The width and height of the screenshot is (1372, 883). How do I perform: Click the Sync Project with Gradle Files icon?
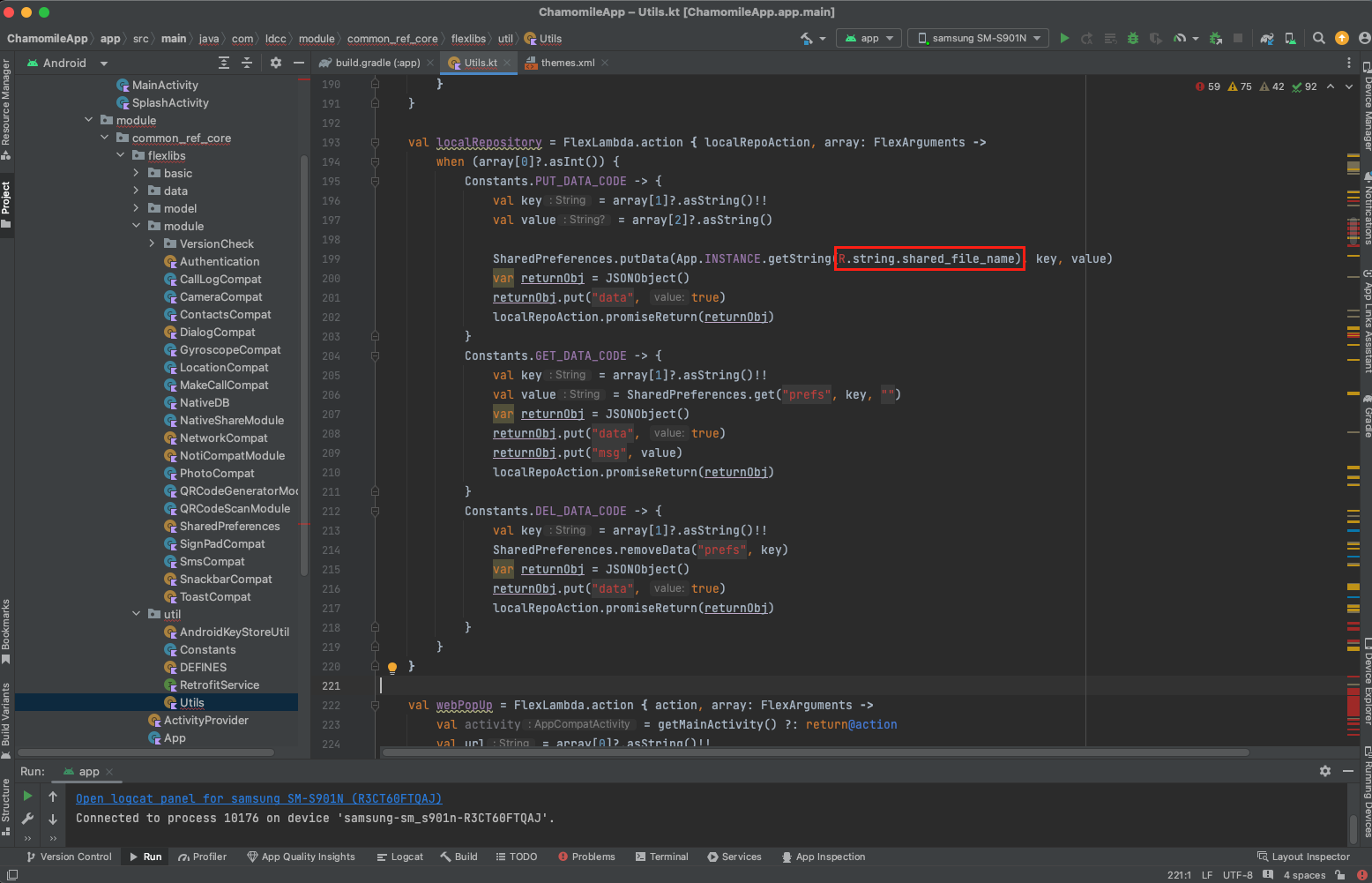point(1267,38)
